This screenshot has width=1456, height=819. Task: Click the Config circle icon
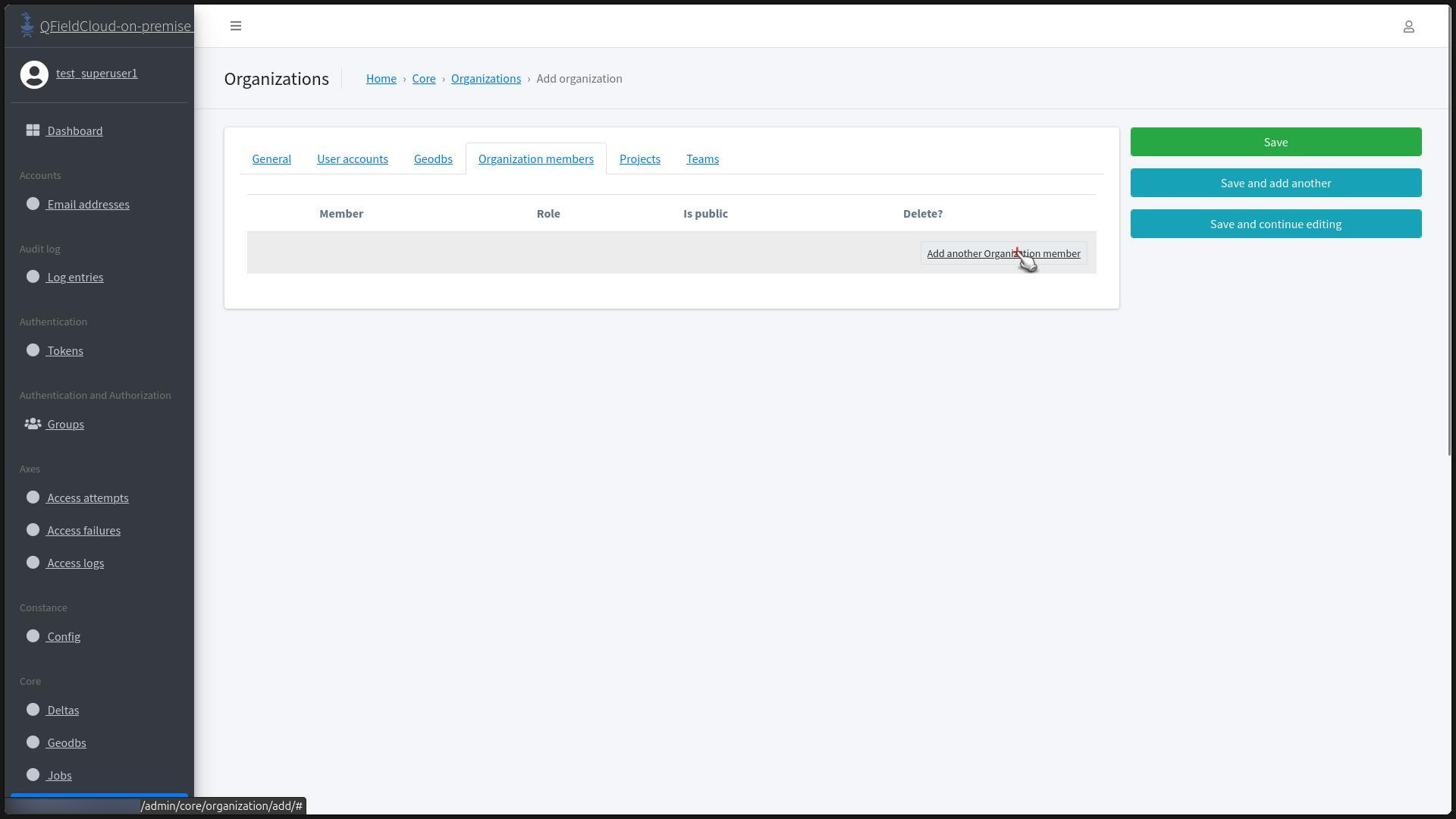tap(33, 636)
